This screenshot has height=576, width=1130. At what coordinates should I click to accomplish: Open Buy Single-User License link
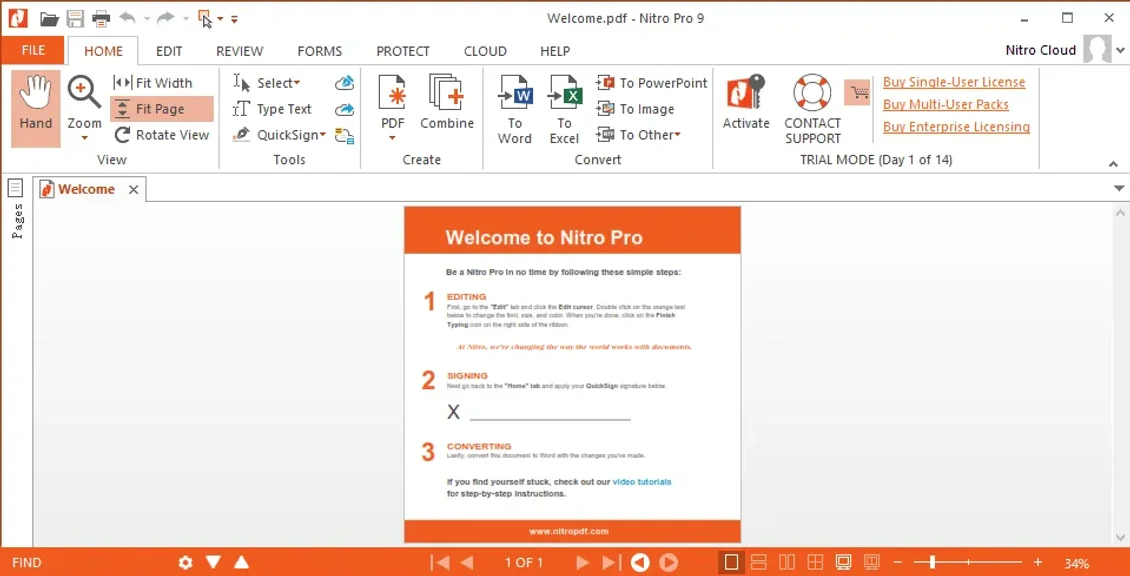[x=954, y=82]
